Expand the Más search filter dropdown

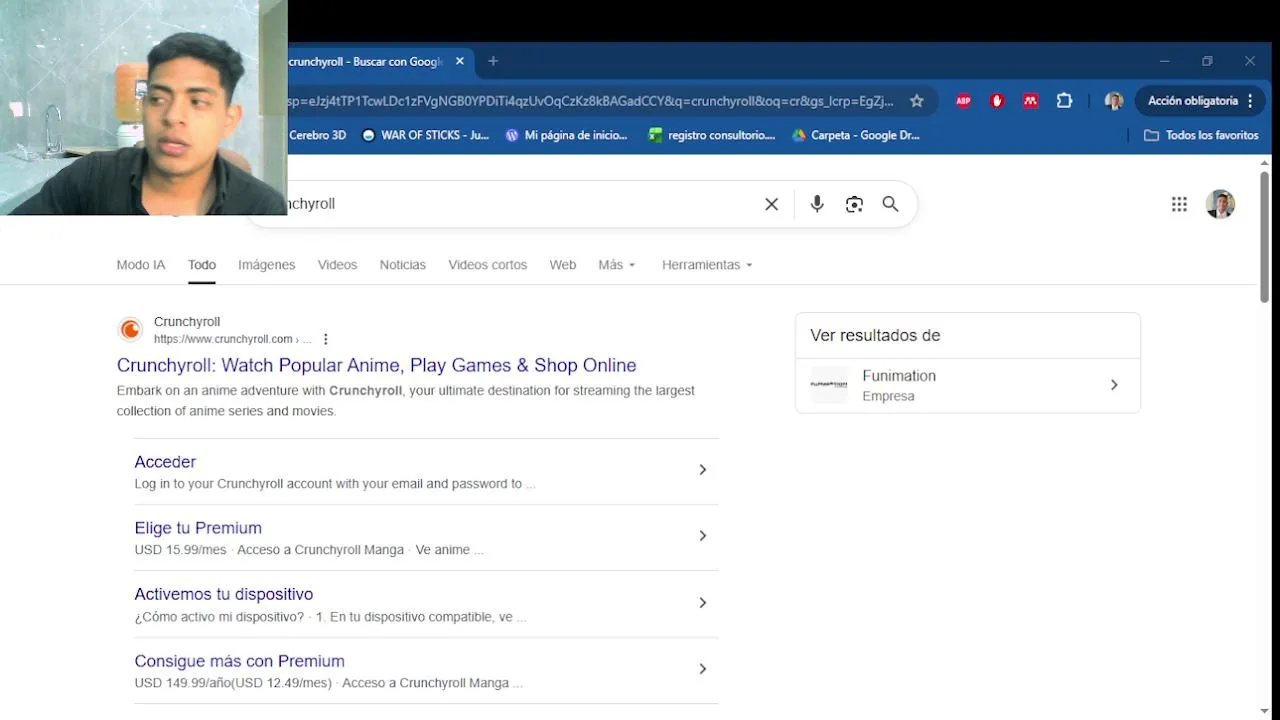point(617,265)
